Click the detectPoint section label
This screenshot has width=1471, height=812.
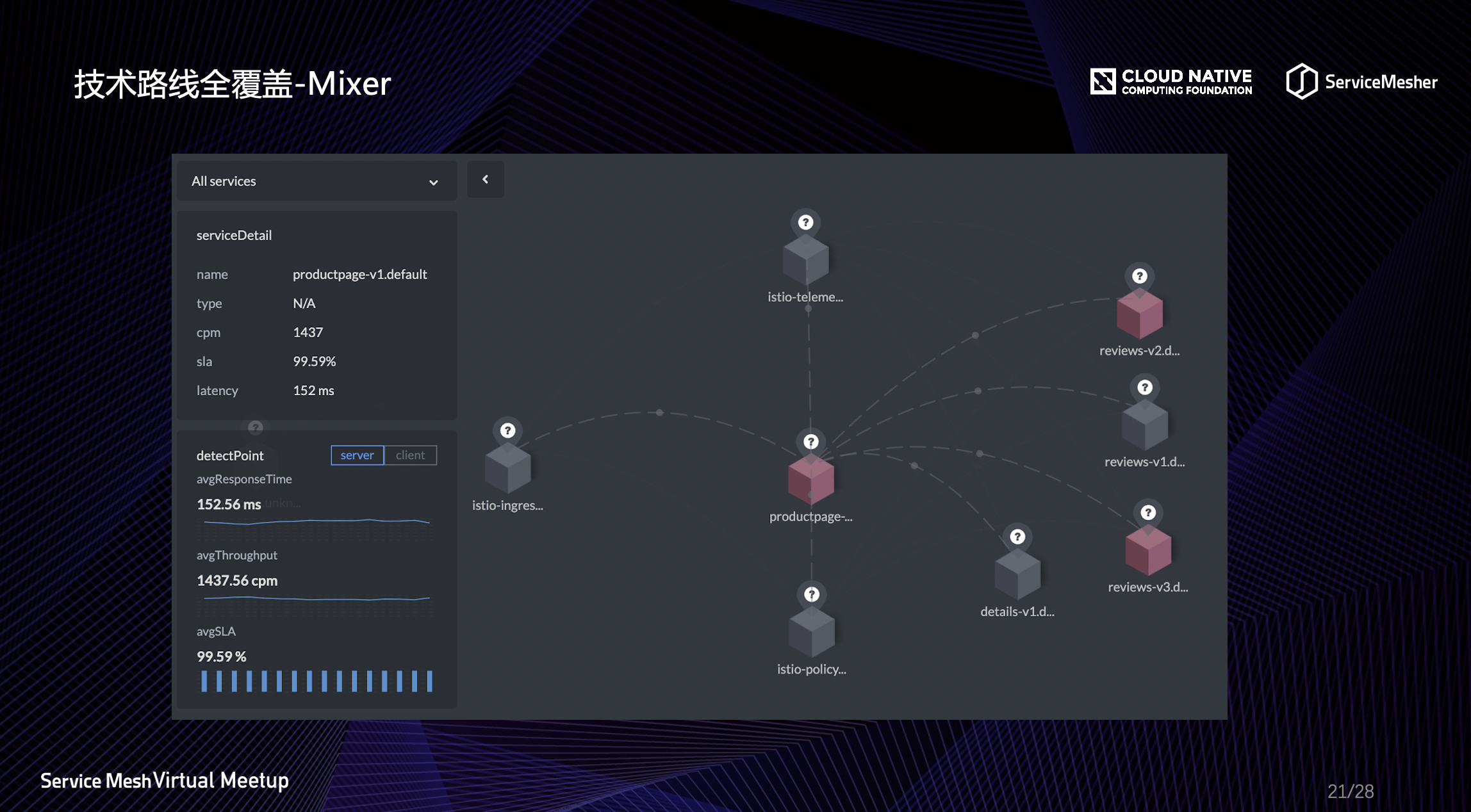230,455
